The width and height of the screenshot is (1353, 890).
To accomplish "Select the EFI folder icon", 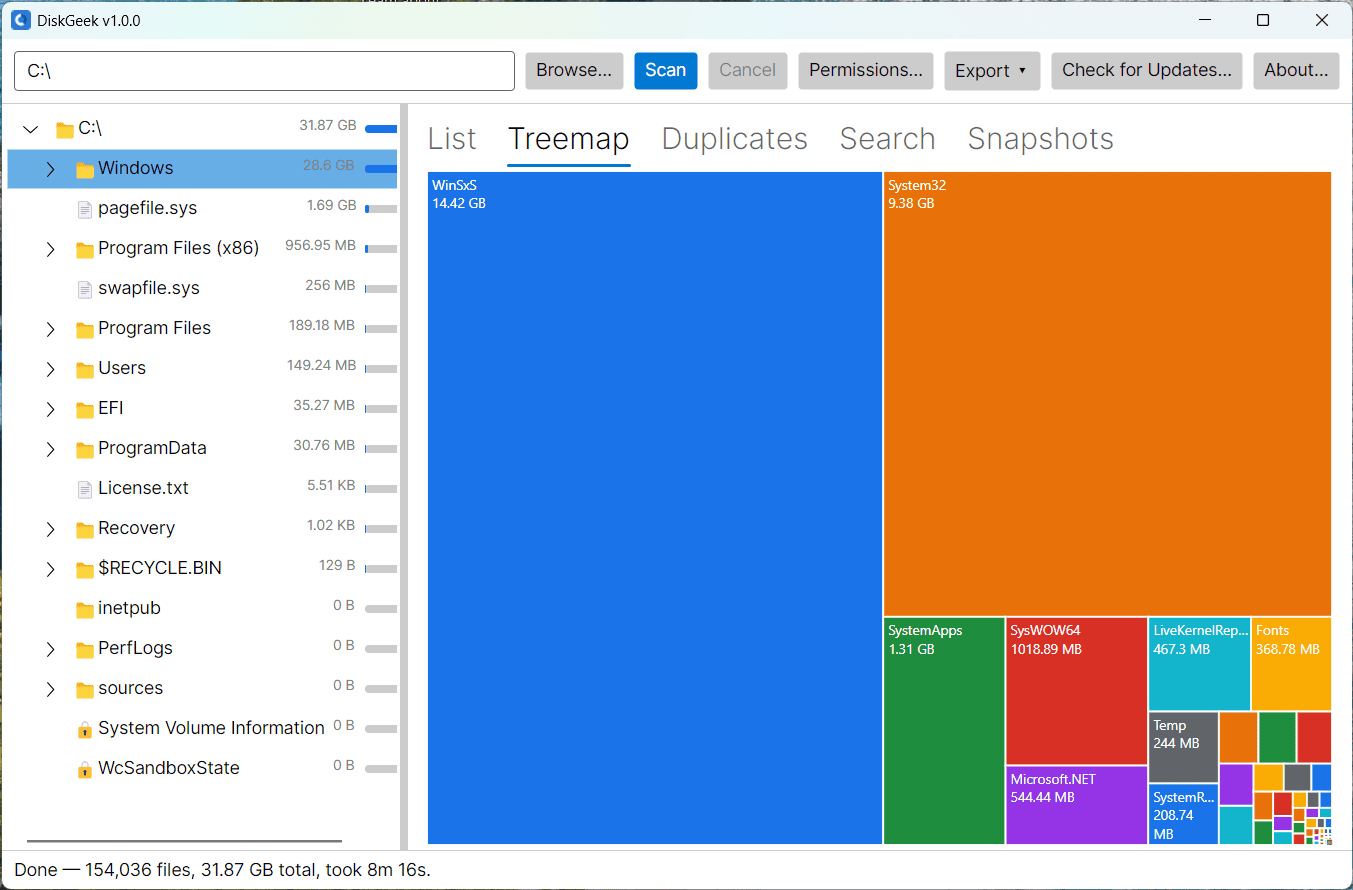I will coord(85,409).
